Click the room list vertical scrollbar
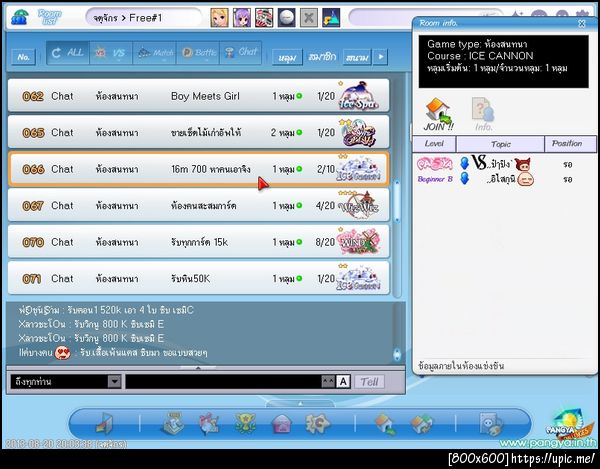Viewport: 600px width, 469px height. (397, 201)
